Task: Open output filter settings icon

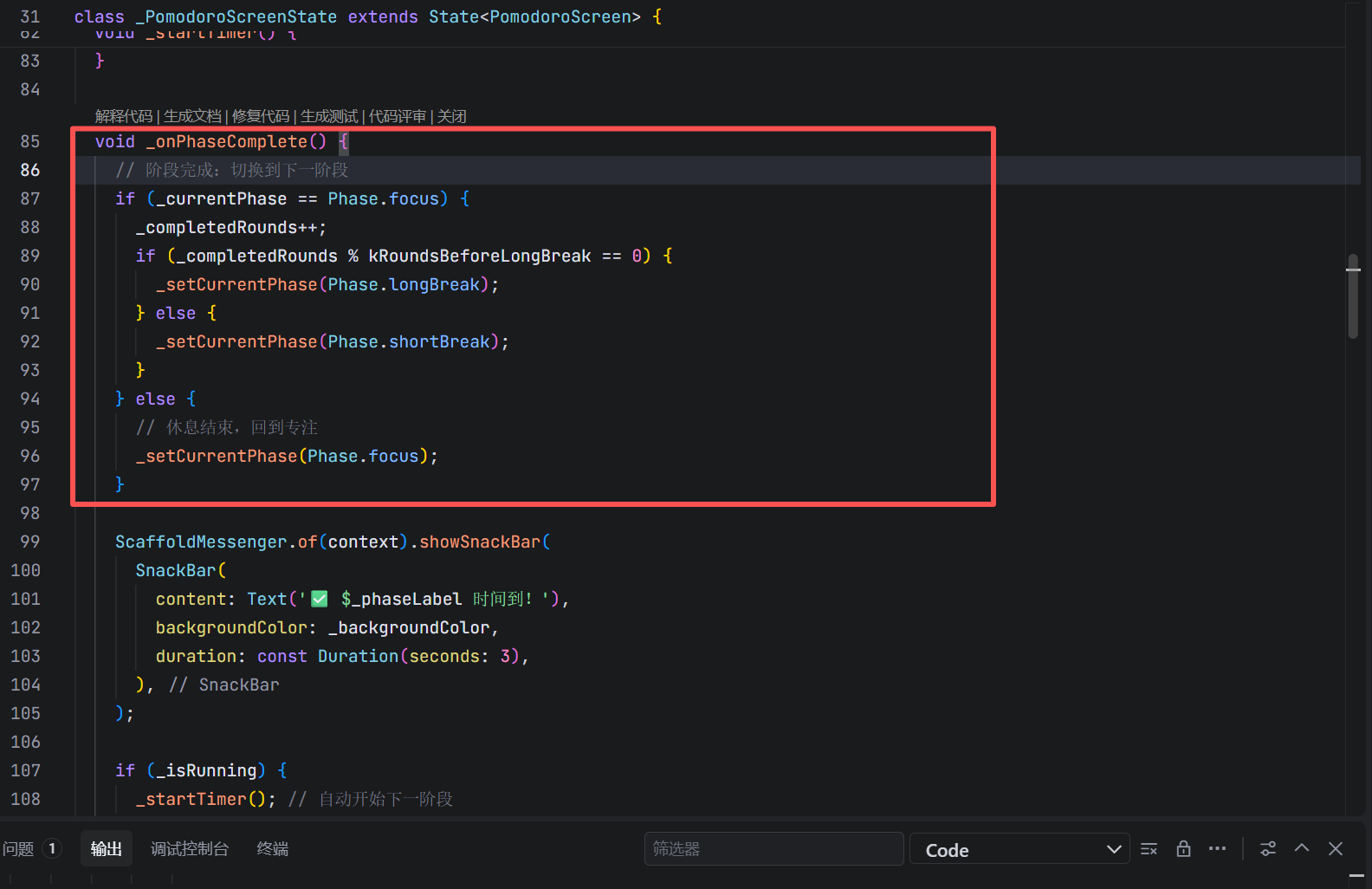Action: [x=1268, y=849]
